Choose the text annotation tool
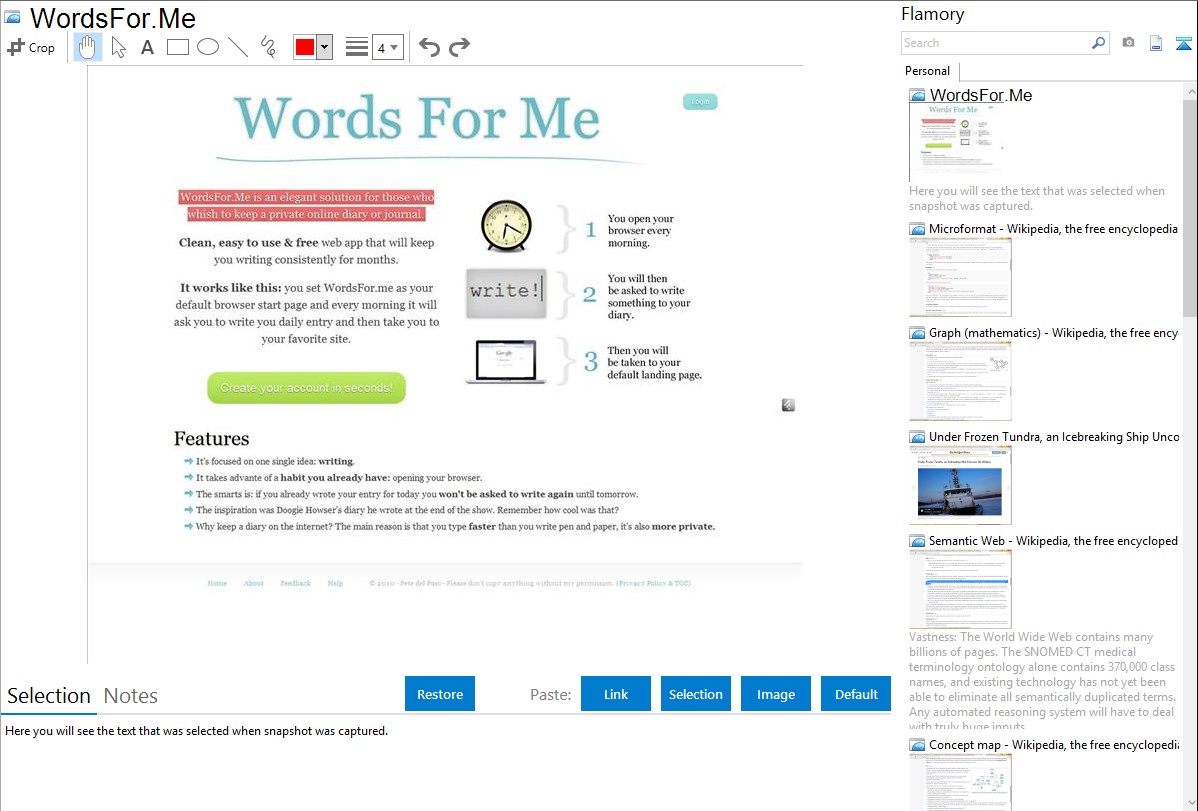The width and height of the screenshot is (1198, 811). (x=147, y=47)
